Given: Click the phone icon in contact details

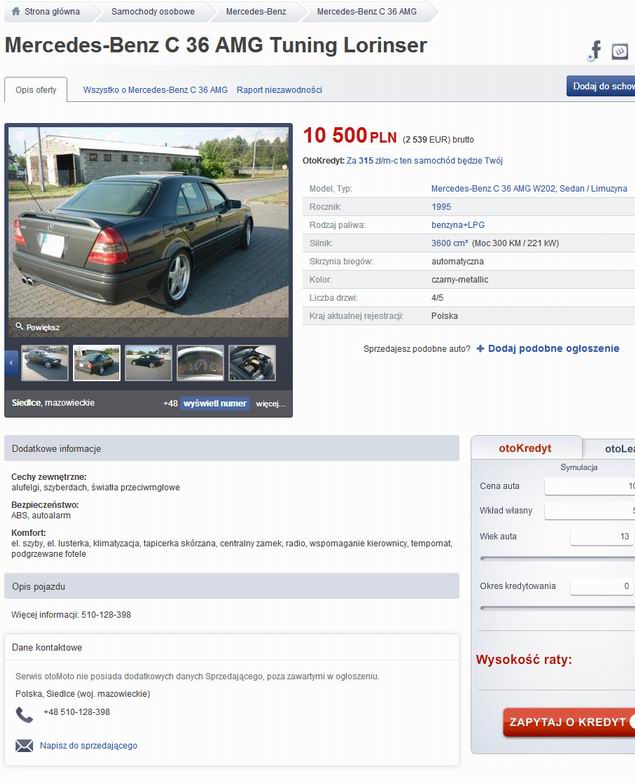Looking at the screenshot, I should click(x=24, y=715).
